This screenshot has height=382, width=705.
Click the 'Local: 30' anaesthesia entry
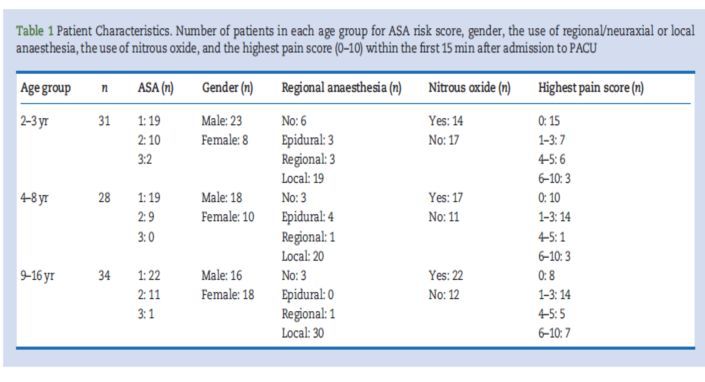click(303, 333)
